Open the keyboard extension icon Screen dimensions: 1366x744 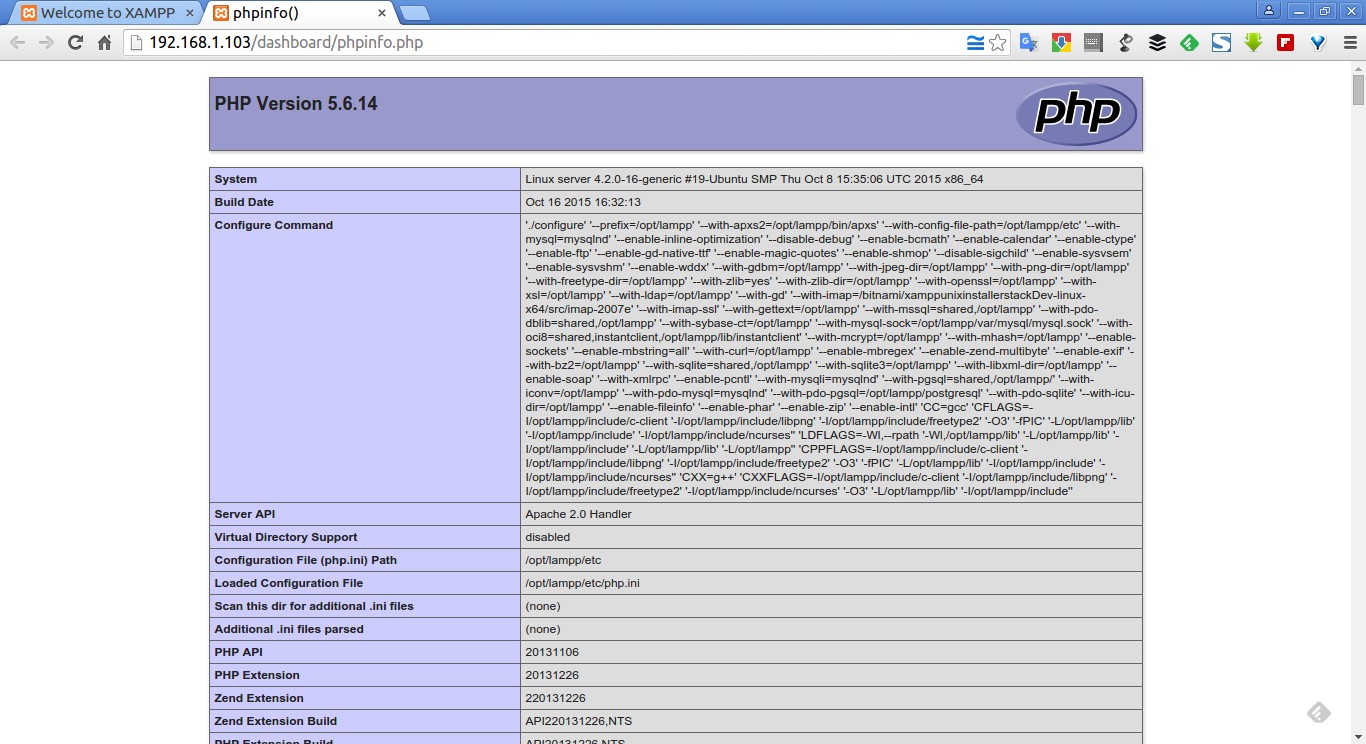1093,43
